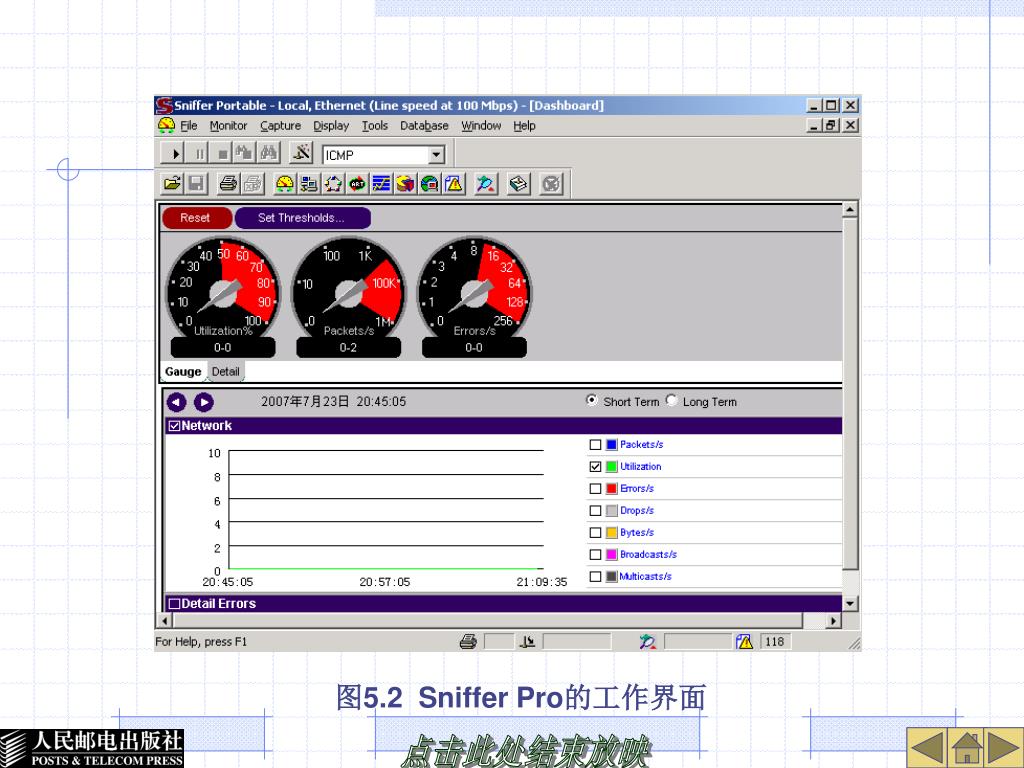The image size is (1024, 768).
Task: Switch to the Detail tab
Action: pyautogui.click(x=225, y=372)
